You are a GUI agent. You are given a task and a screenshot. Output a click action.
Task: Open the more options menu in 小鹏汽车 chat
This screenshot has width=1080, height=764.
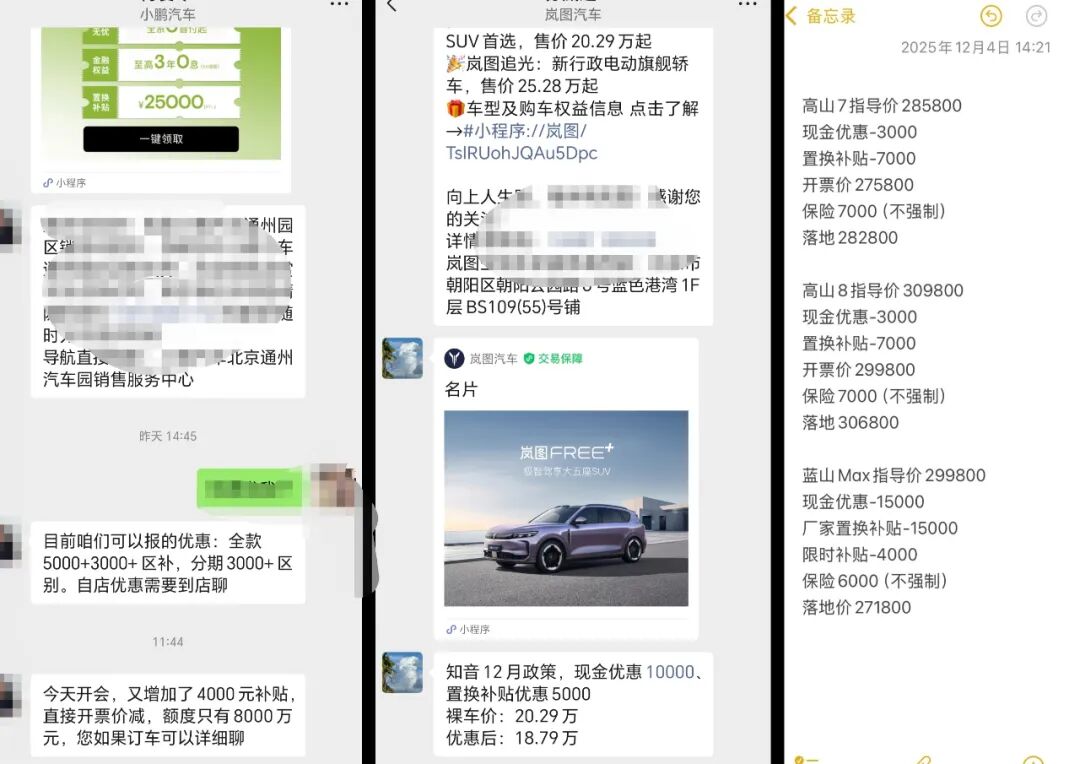coord(340,5)
